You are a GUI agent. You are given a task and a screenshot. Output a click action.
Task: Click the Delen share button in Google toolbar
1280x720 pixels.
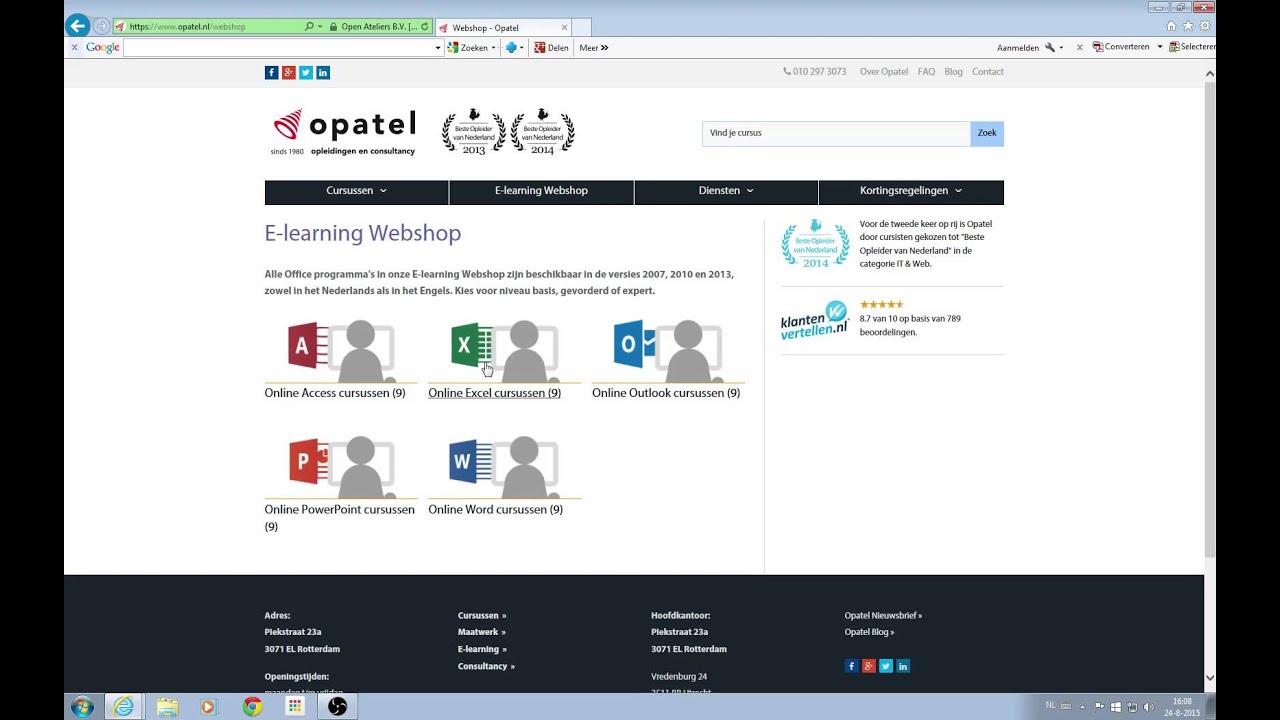pos(551,47)
